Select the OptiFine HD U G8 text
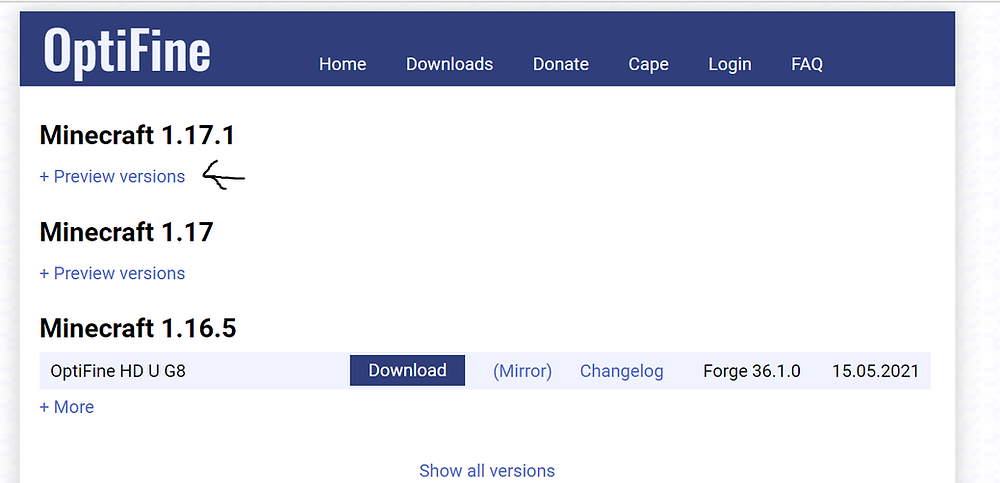The height and width of the screenshot is (483, 1000). pos(118,371)
